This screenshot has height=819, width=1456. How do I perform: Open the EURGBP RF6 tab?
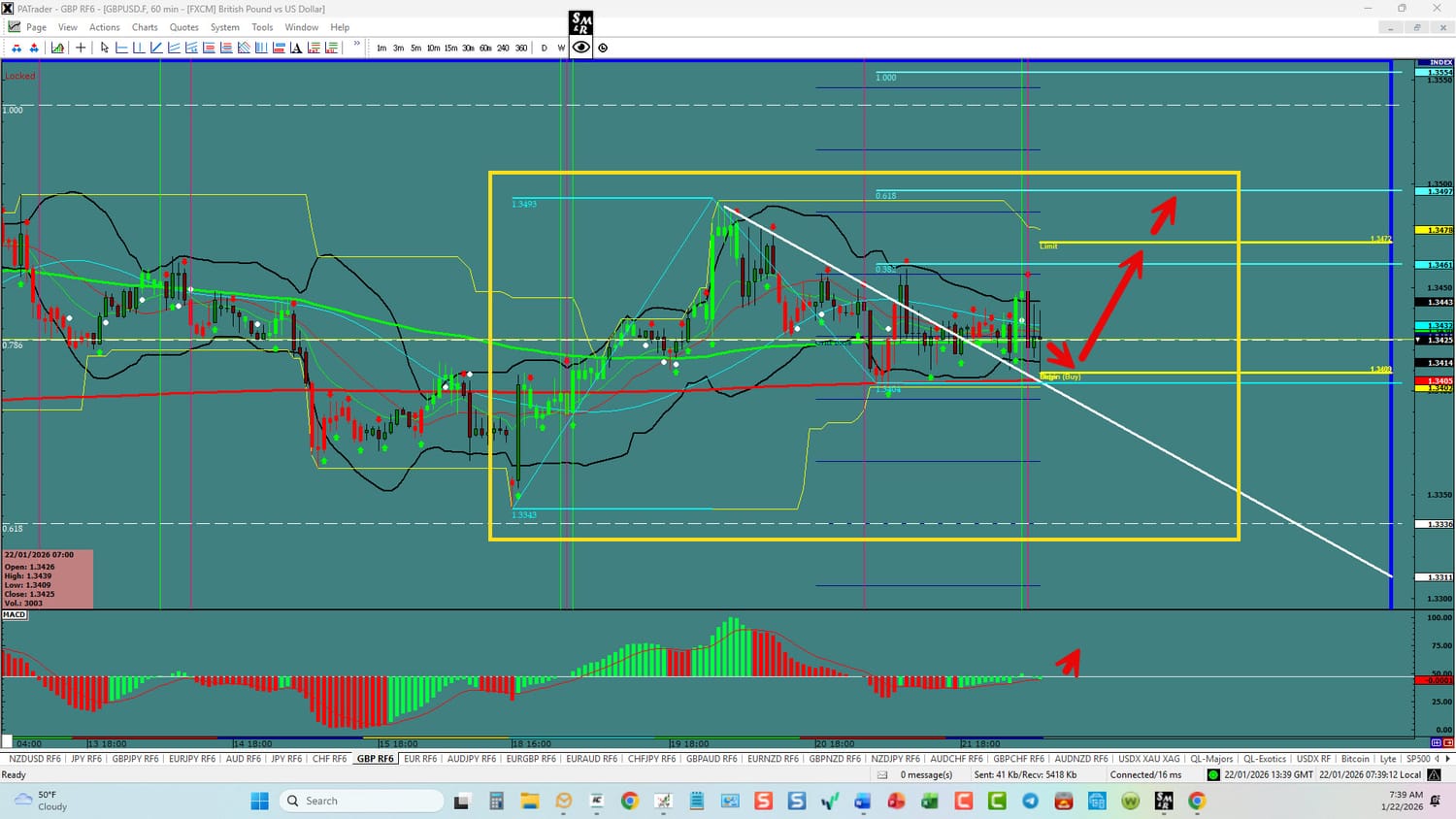(531, 759)
